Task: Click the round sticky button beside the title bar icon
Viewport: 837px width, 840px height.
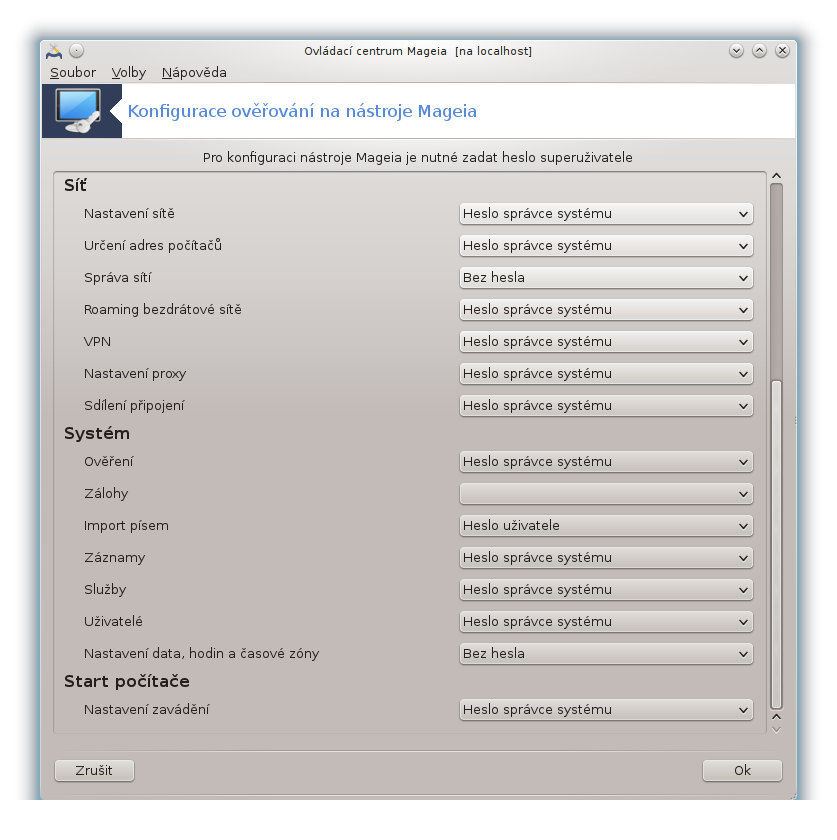Action: (x=77, y=51)
